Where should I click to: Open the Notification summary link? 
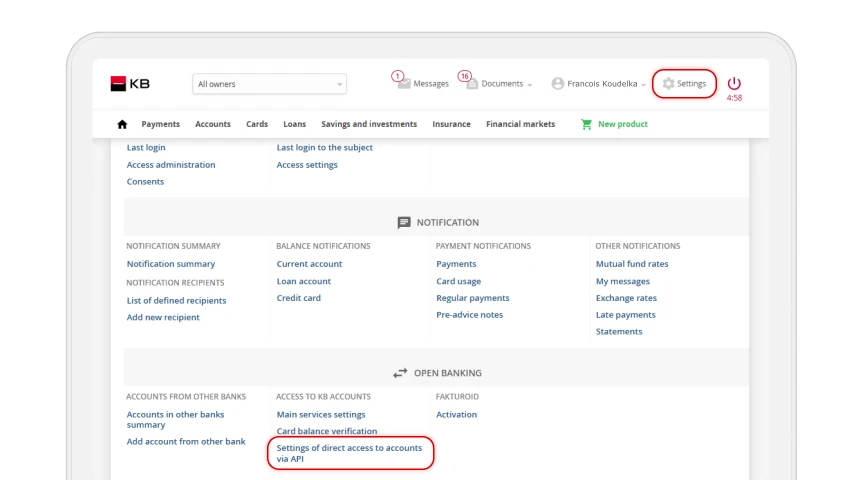[171, 263]
